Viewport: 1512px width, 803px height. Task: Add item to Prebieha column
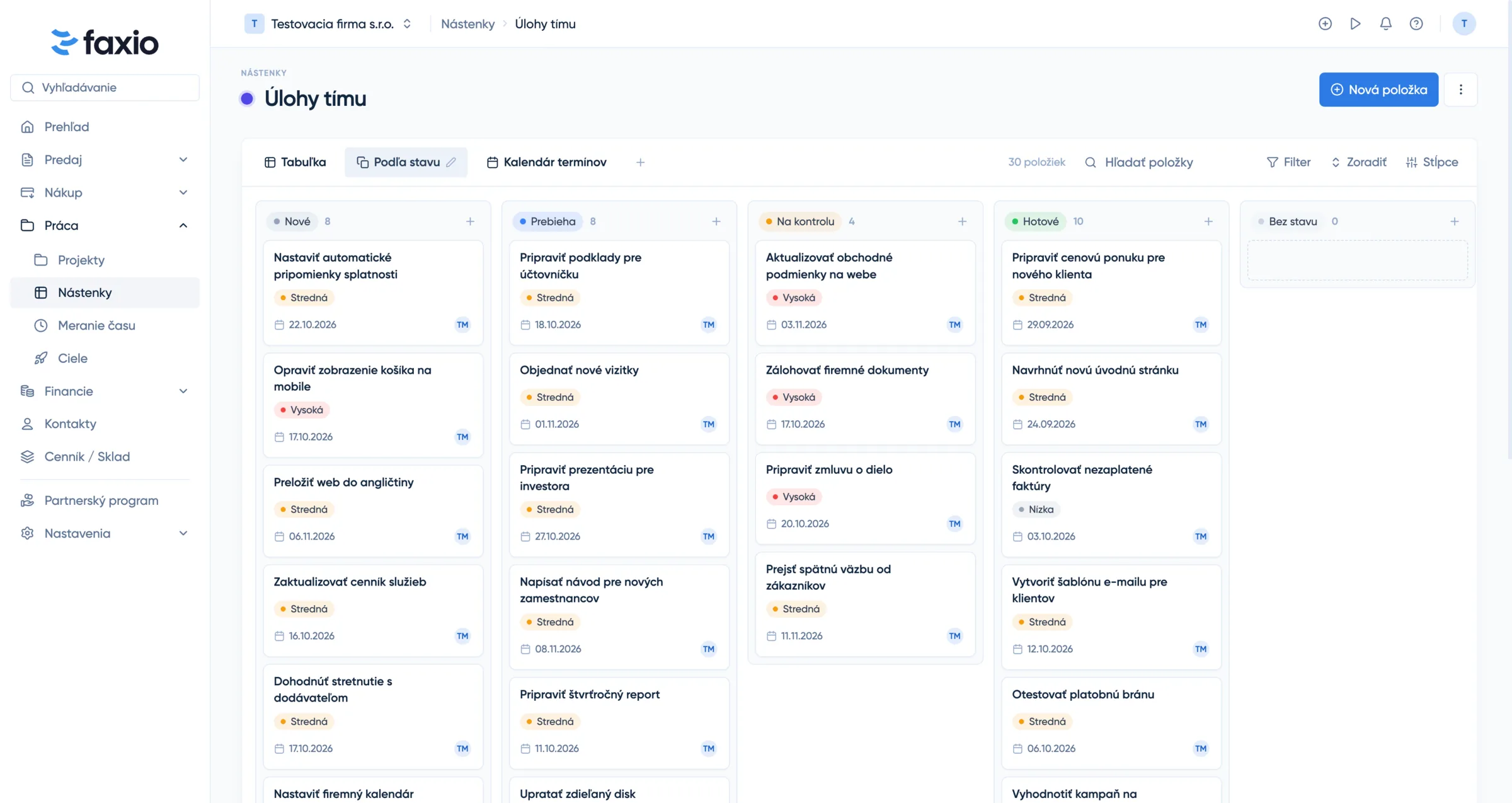716,221
